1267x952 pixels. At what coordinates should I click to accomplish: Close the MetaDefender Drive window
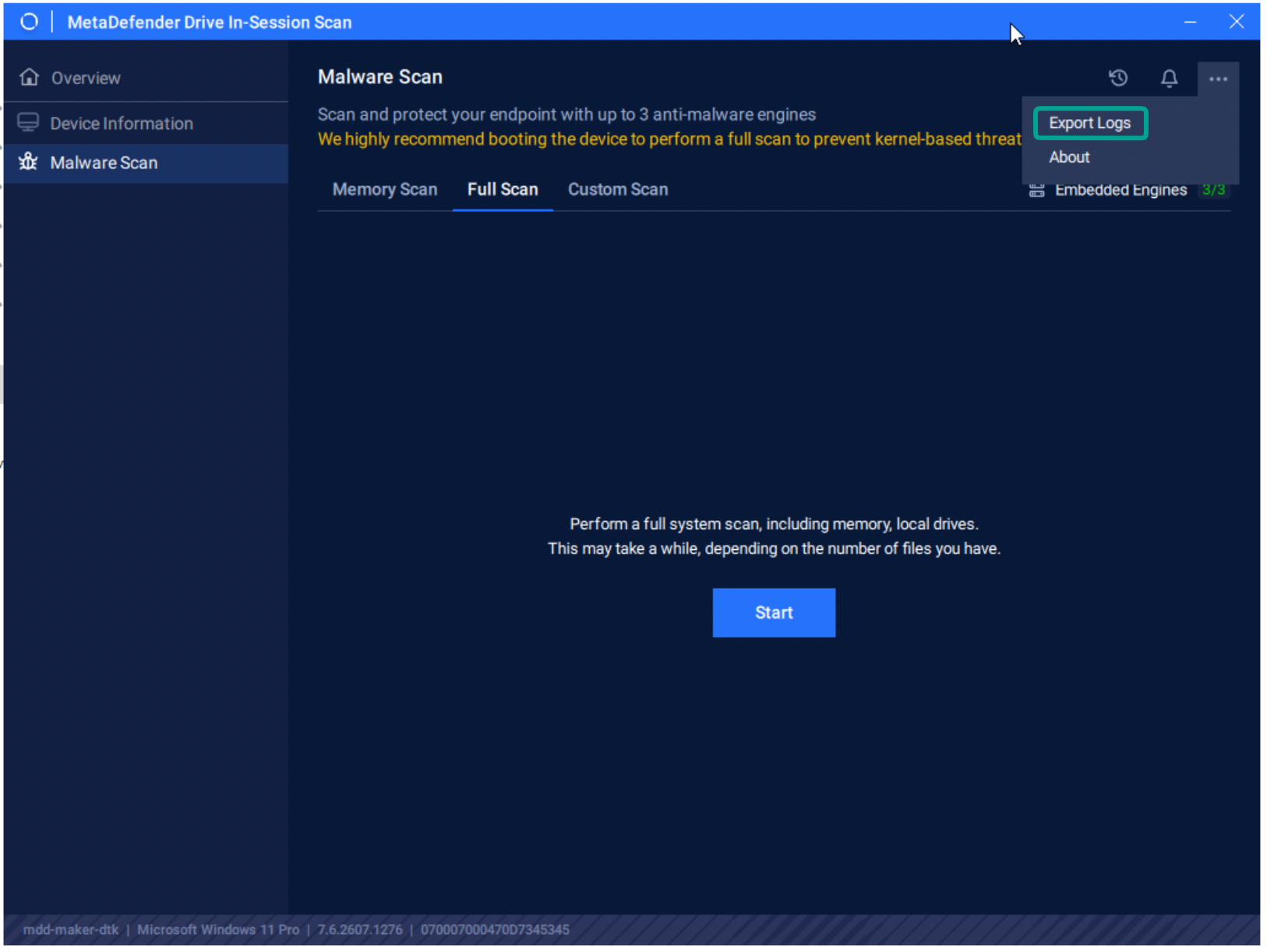click(x=1236, y=22)
